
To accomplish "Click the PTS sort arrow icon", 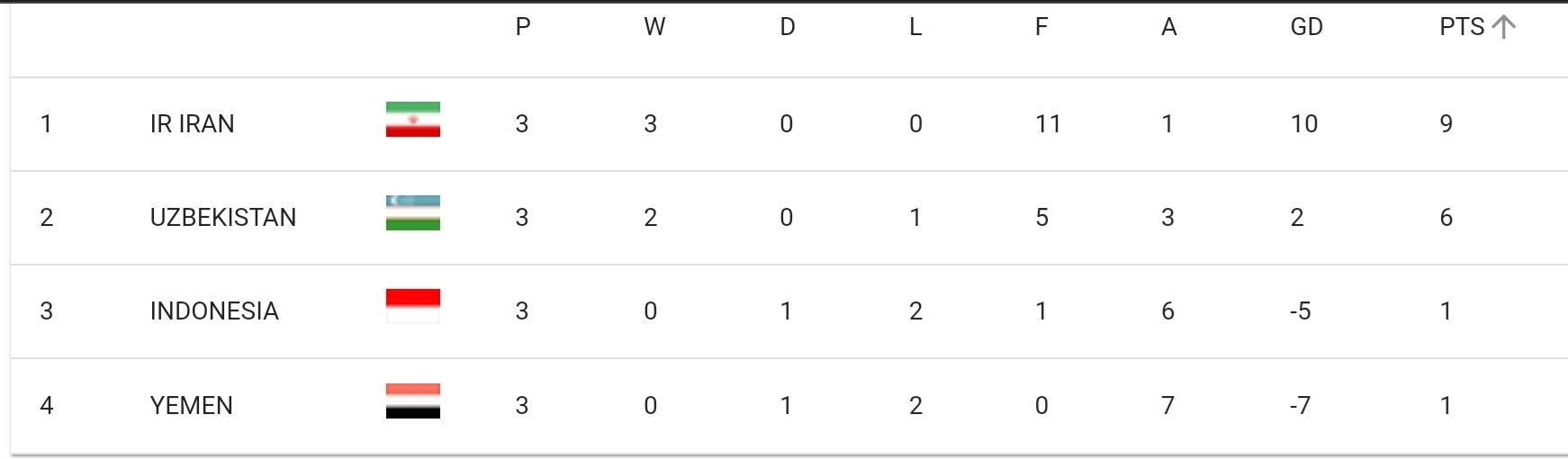I will pos(1504,27).
